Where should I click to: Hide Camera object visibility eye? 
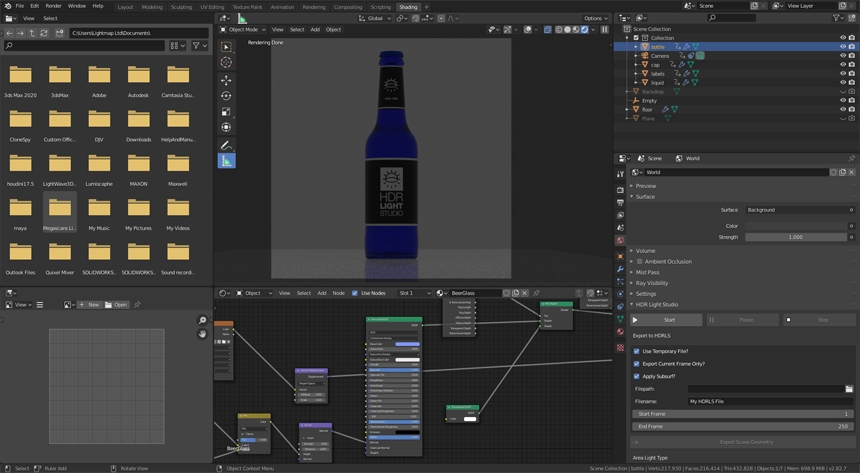[843, 55]
